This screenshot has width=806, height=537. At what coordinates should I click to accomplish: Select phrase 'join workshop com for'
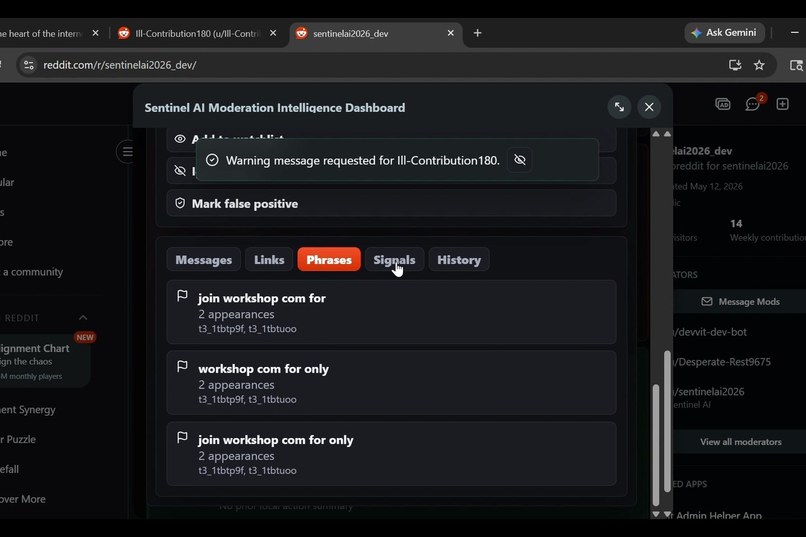[x=391, y=312]
